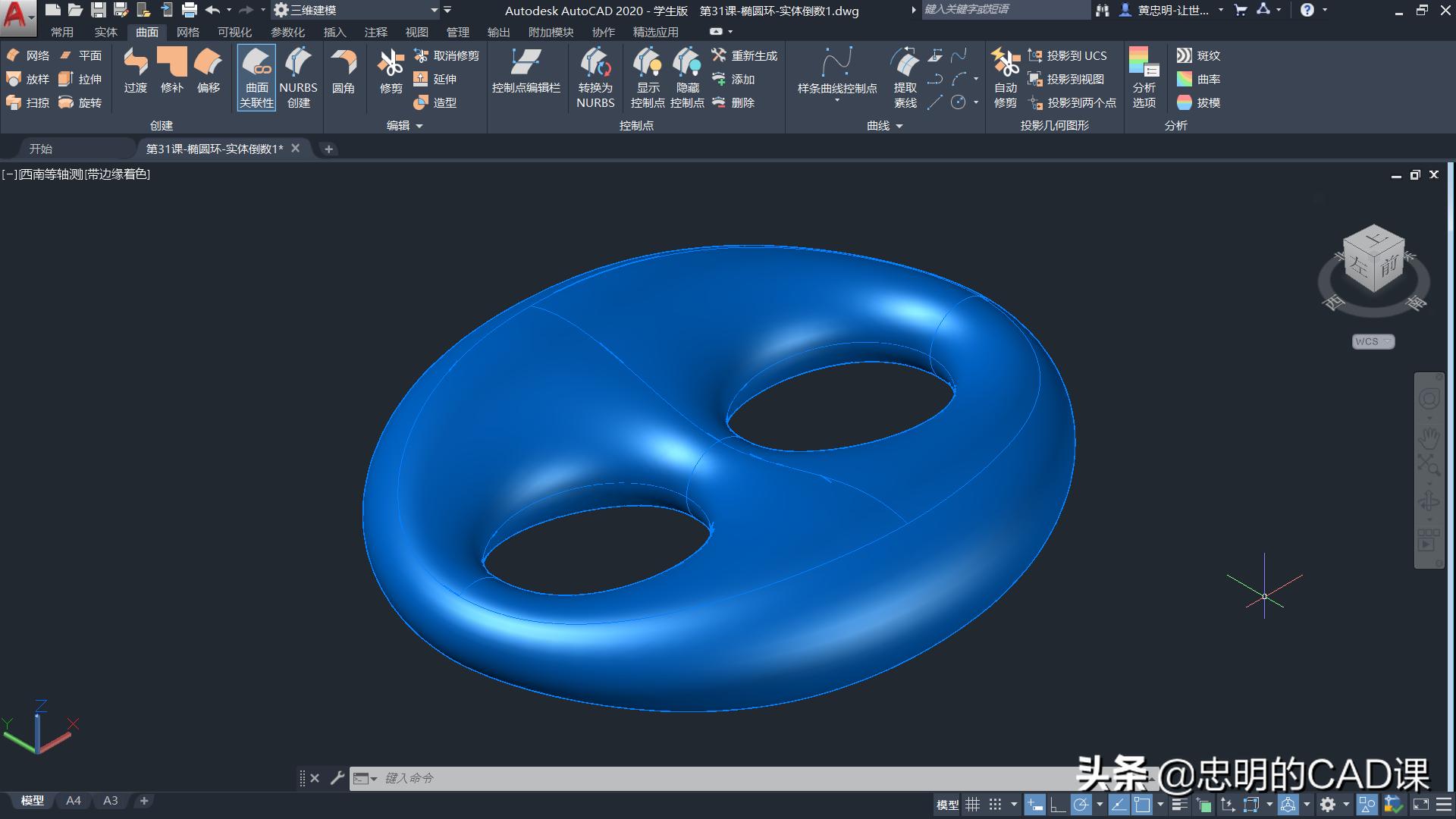Switch to the 实体 ribbon tab

(106, 32)
